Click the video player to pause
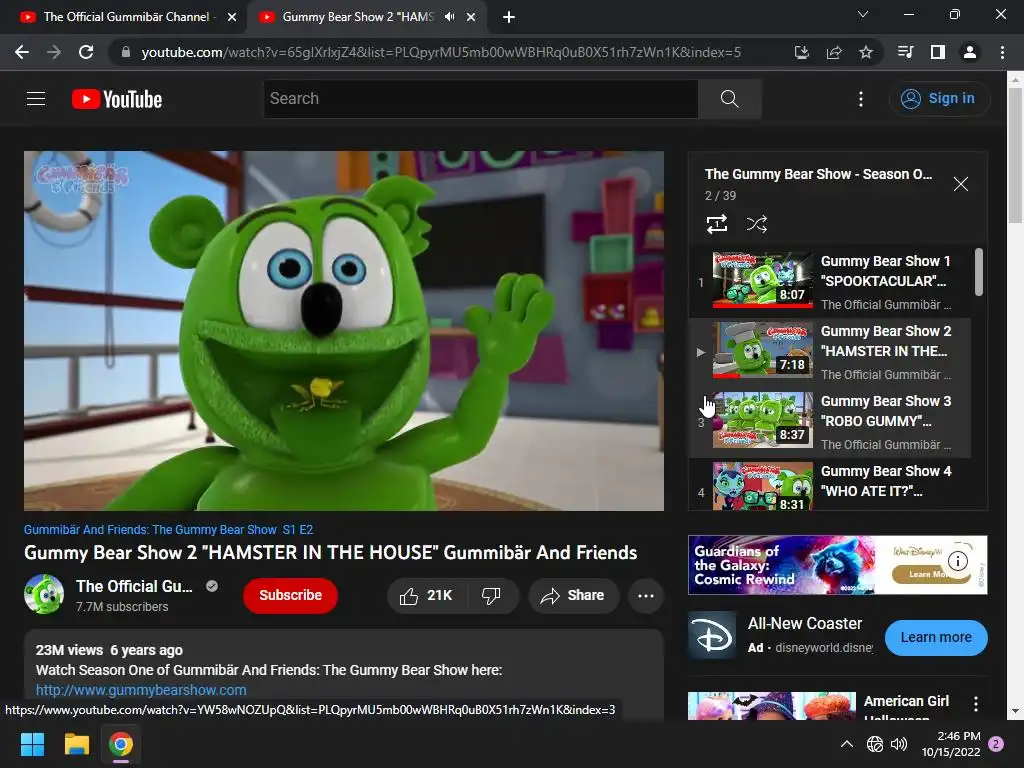Screen dimensions: 1024x768 click(x=344, y=331)
